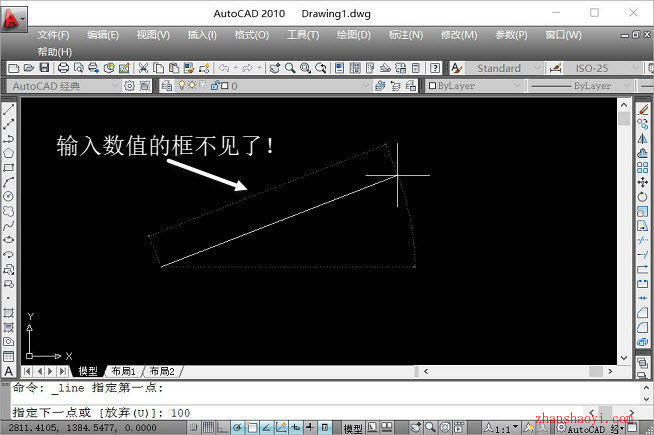Select the Mirror modify tool
This screenshot has width=654, height=435.
(x=643, y=138)
